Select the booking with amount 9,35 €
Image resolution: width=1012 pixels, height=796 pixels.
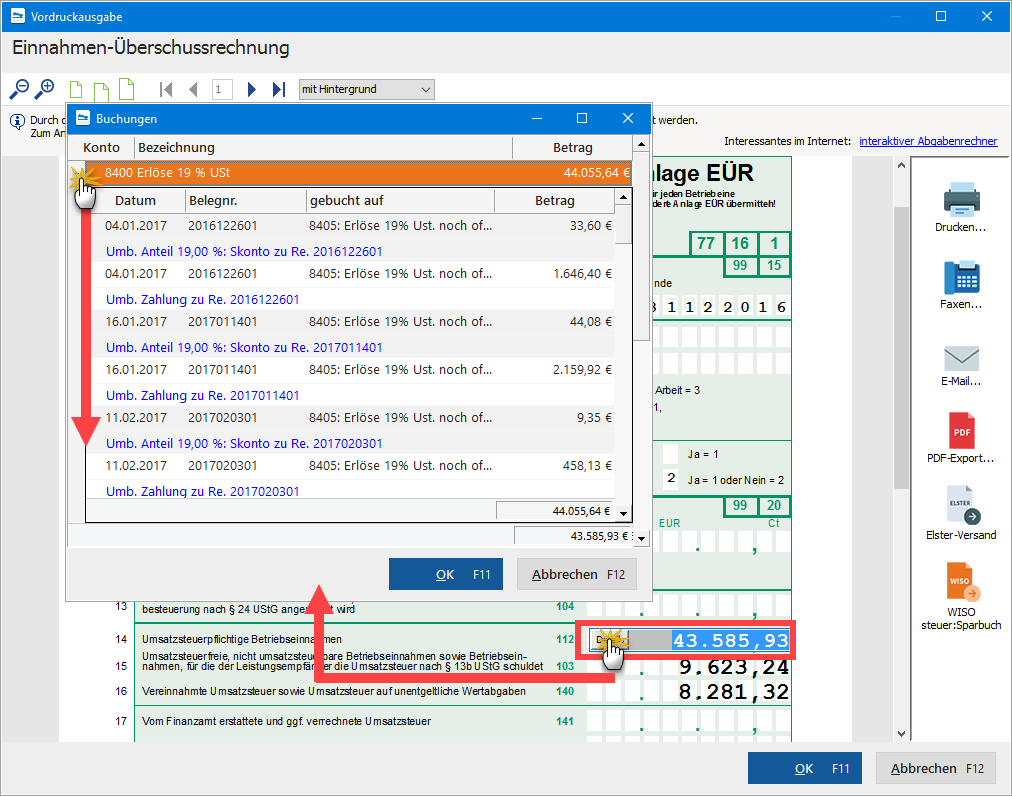(351, 418)
